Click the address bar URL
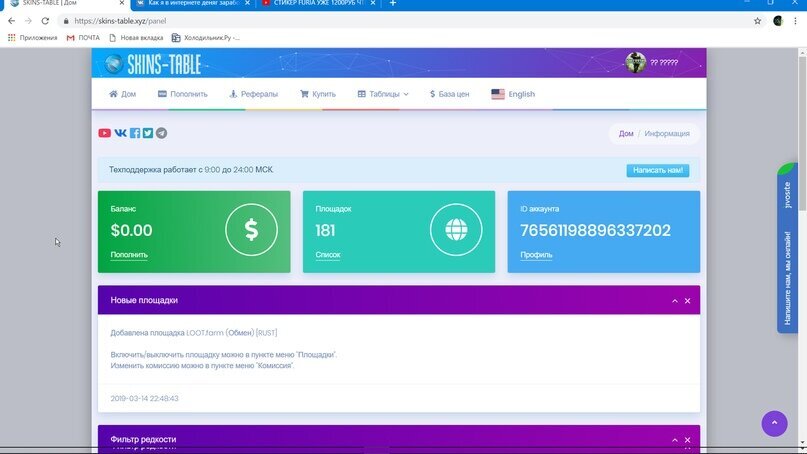This screenshot has height=454, width=807. pos(120,21)
